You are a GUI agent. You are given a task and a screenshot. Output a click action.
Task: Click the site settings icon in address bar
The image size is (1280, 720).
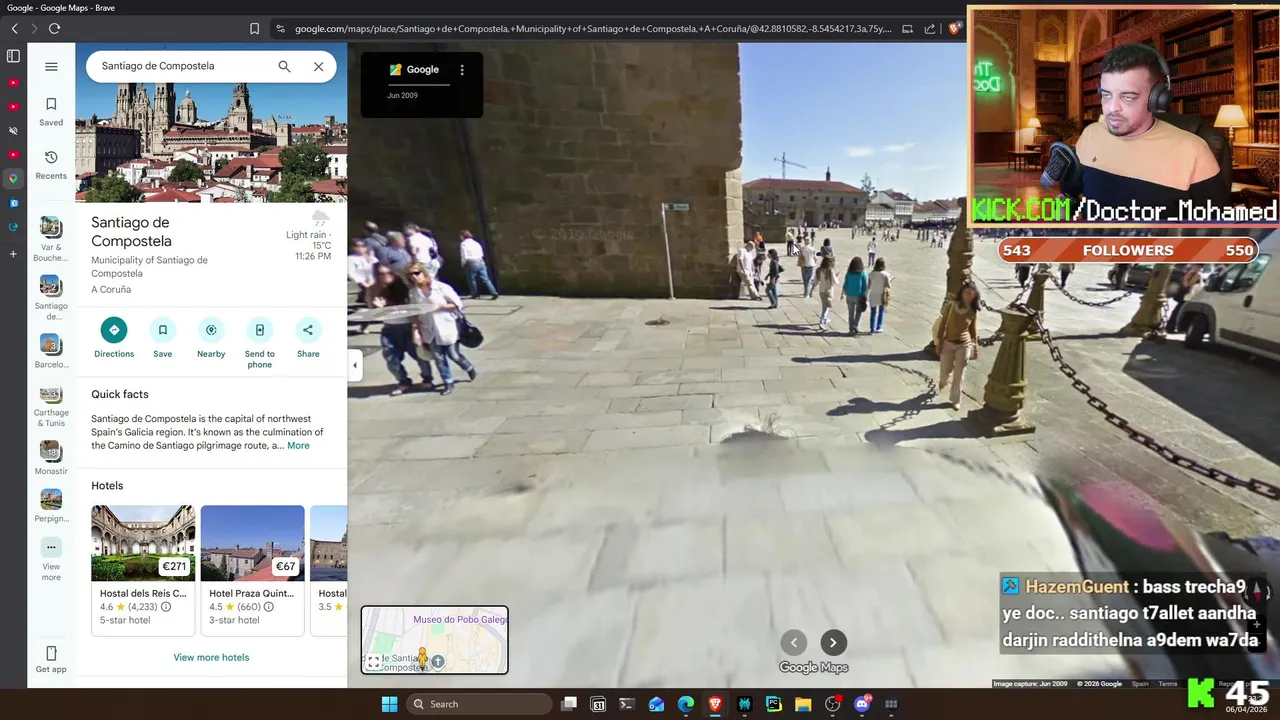pyautogui.click(x=280, y=29)
